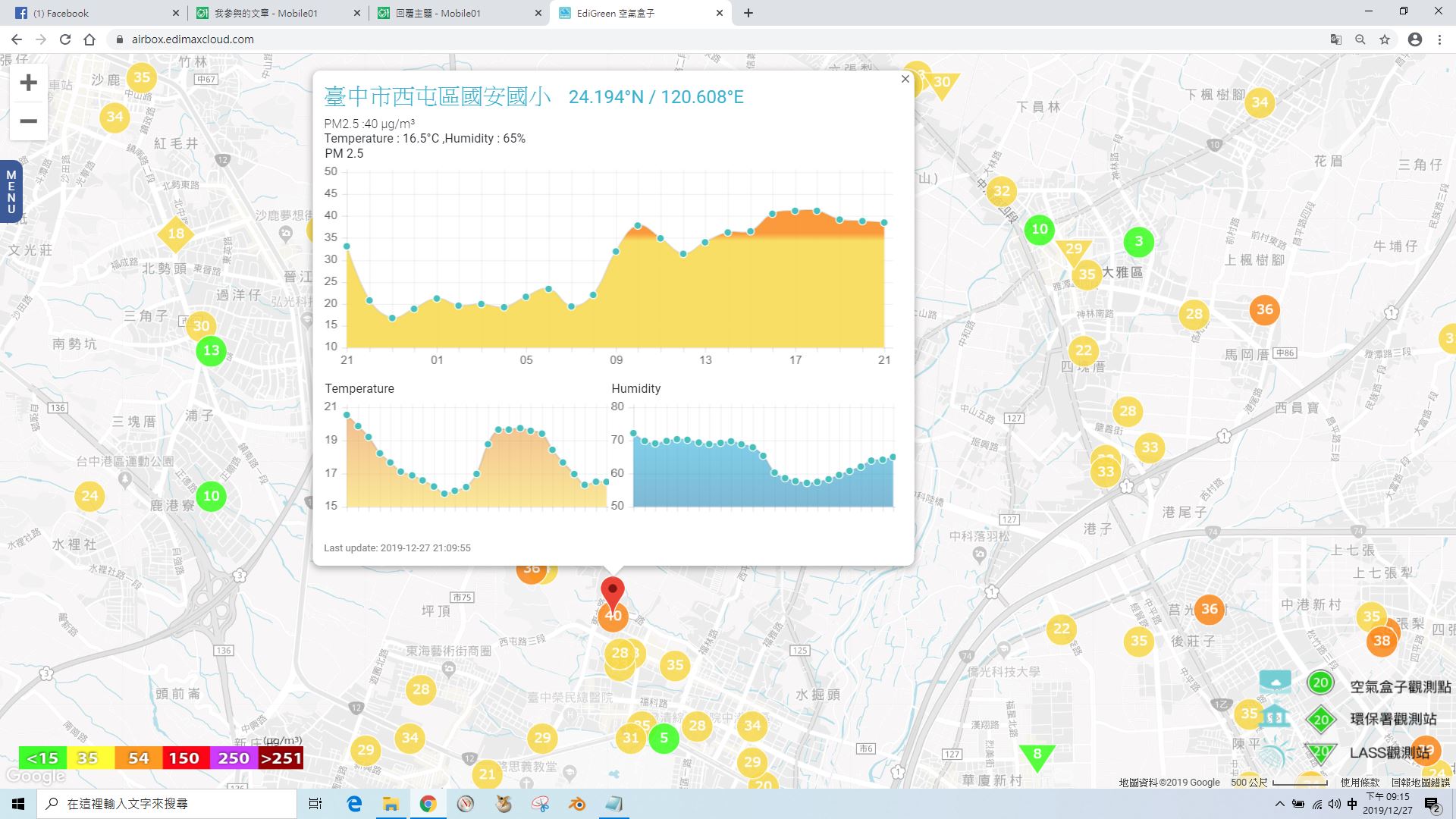Screen dimensions: 1456x819
Task: Open a new browser tab
Action: point(748,13)
